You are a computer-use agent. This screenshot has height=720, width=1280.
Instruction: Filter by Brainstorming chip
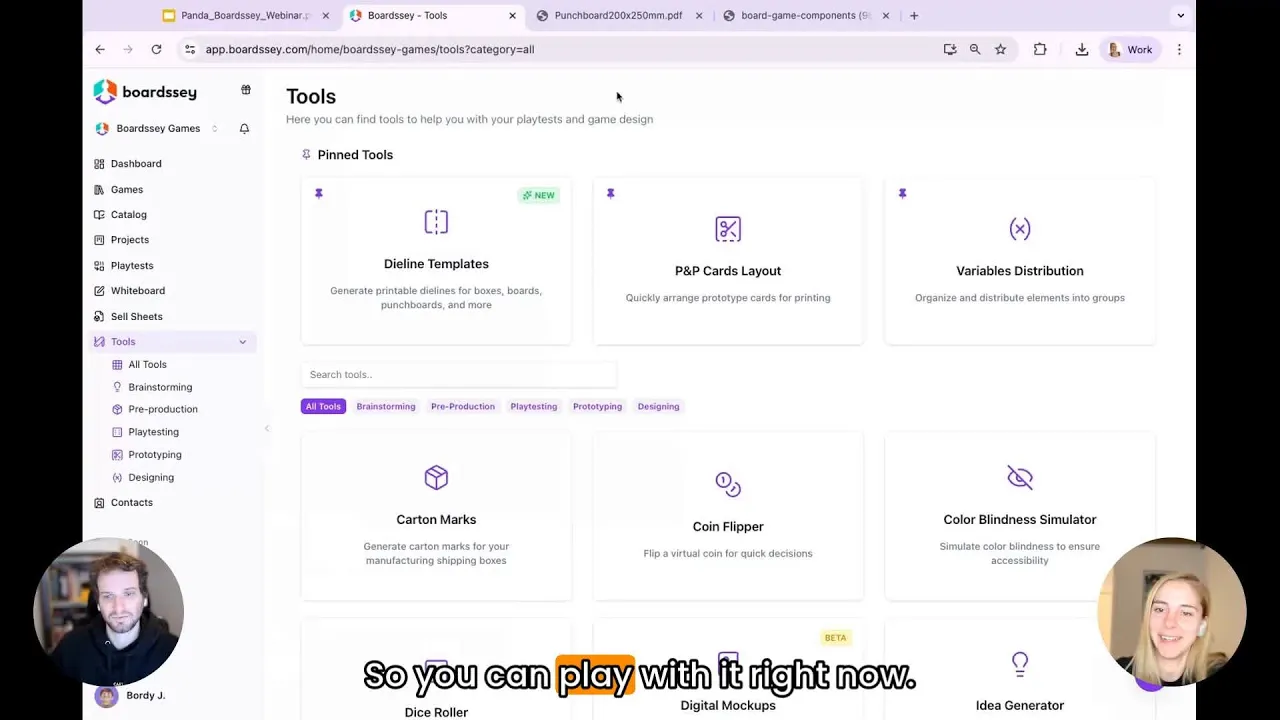(x=386, y=406)
